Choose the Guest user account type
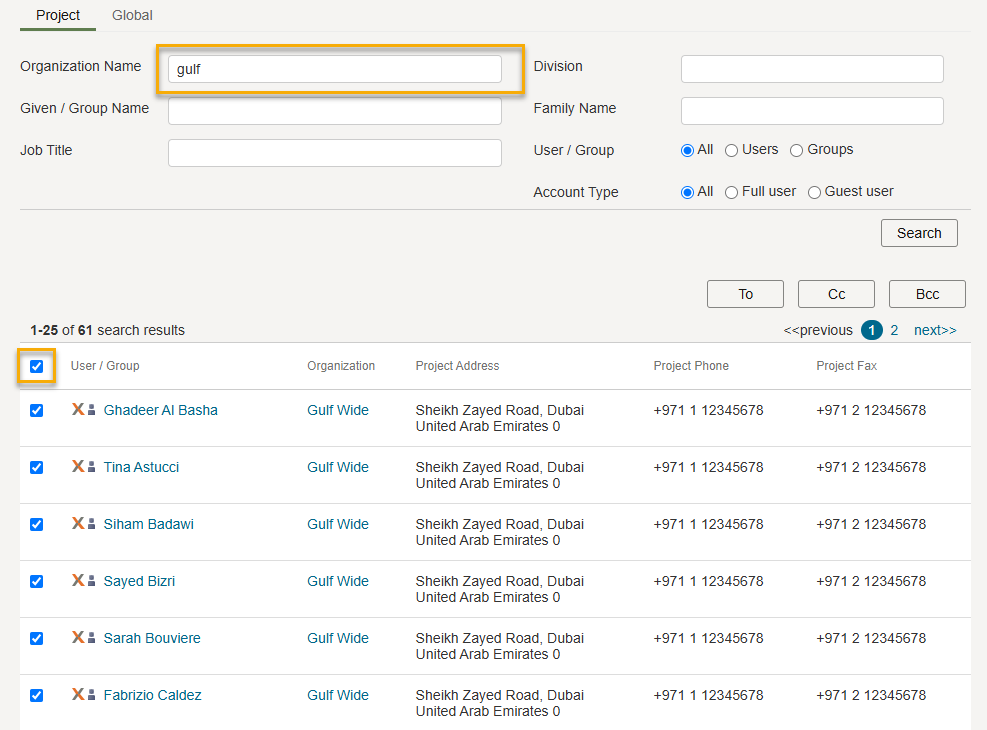Image resolution: width=987 pixels, height=730 pixels. point(815,192)
